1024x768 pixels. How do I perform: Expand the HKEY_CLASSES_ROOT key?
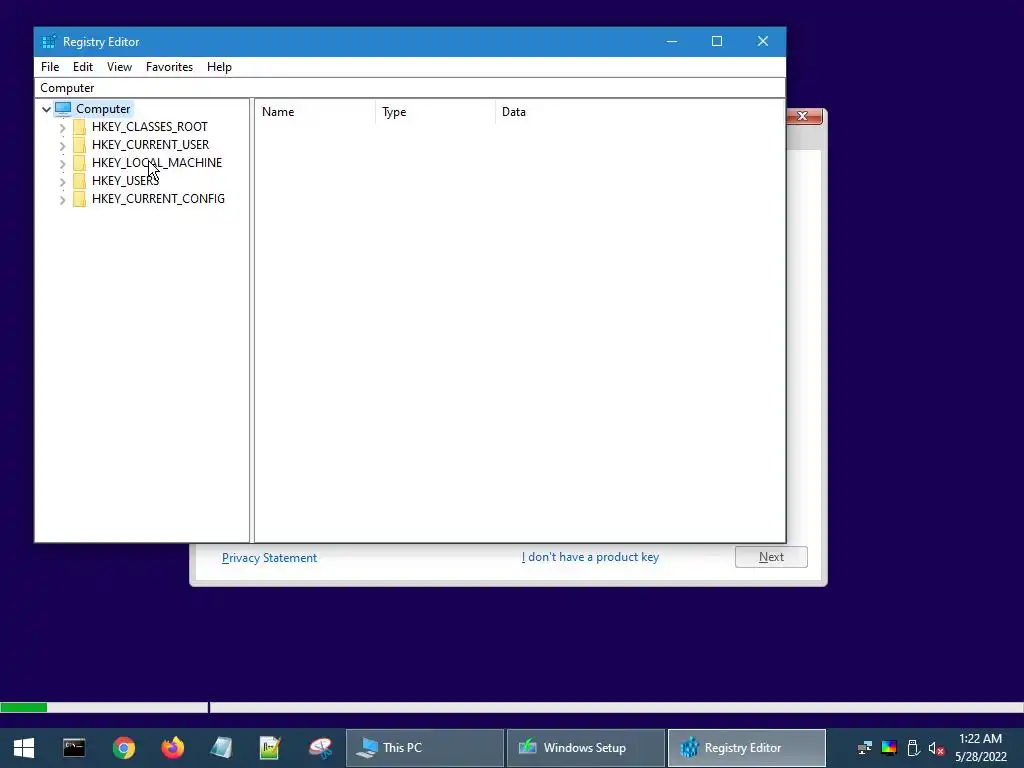(62, 127)
